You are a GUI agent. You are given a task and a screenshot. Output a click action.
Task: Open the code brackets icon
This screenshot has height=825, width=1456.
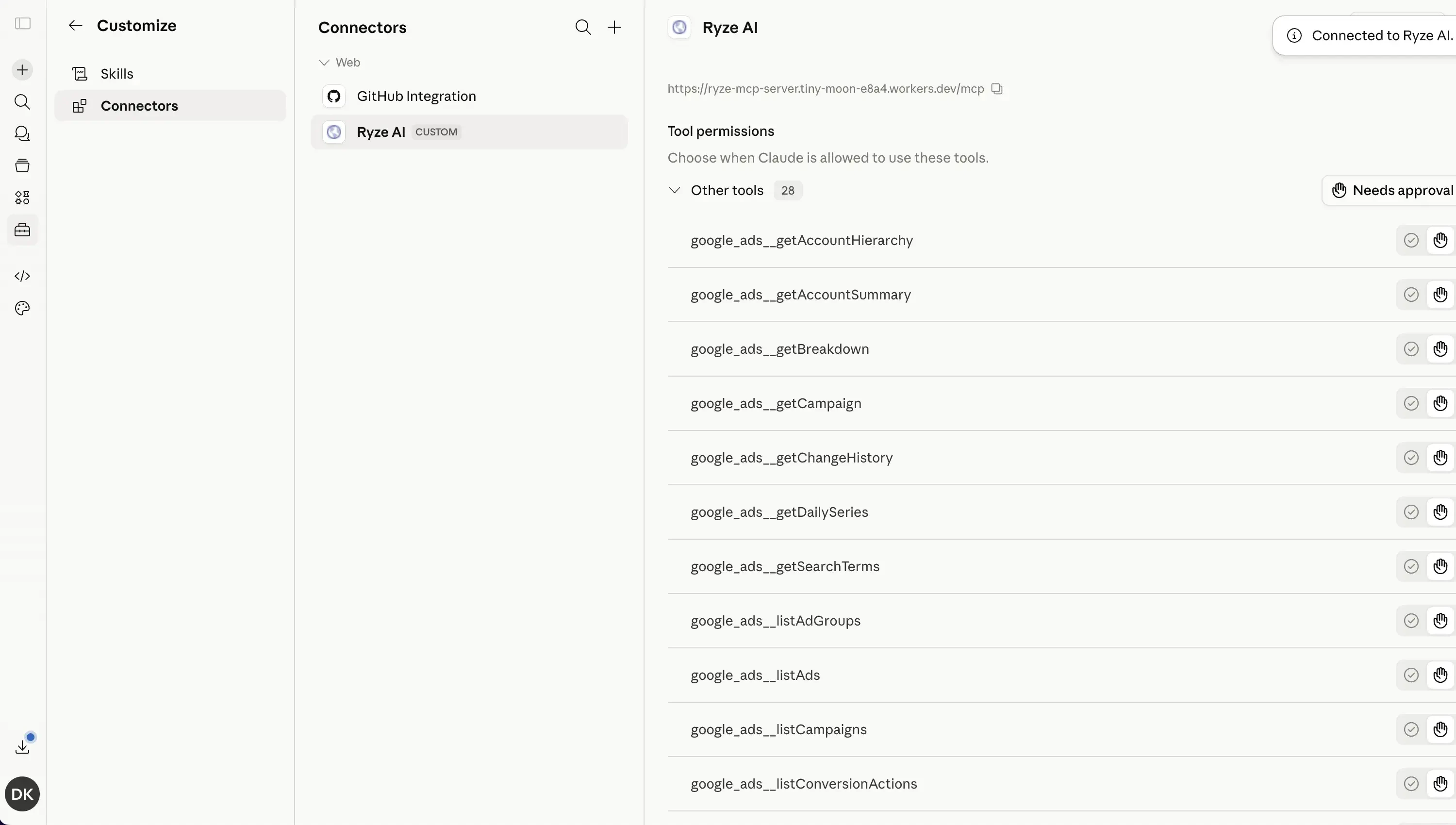point(22,276)
